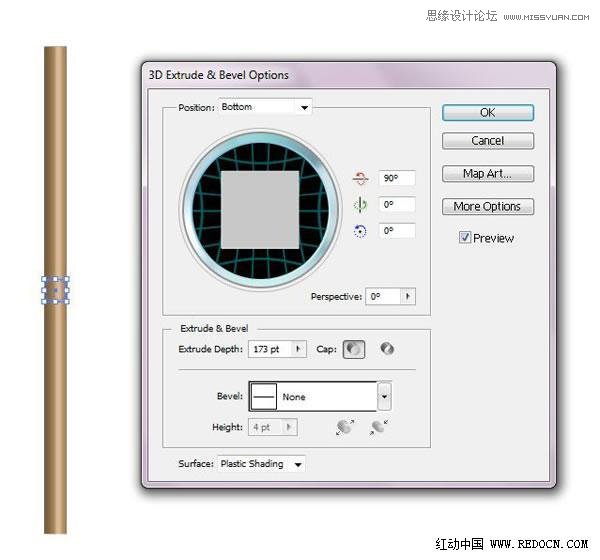Click the Z rotation 0° field

click(x=397, y=231)
